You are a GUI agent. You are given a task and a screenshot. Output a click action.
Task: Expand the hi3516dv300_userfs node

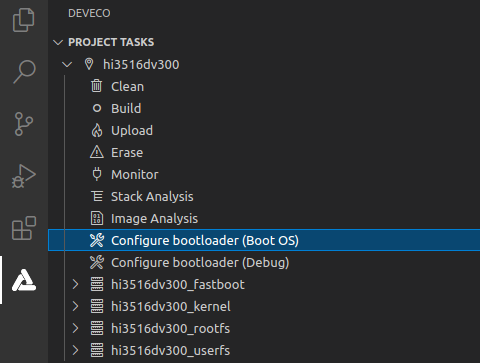tap(76, 350)
